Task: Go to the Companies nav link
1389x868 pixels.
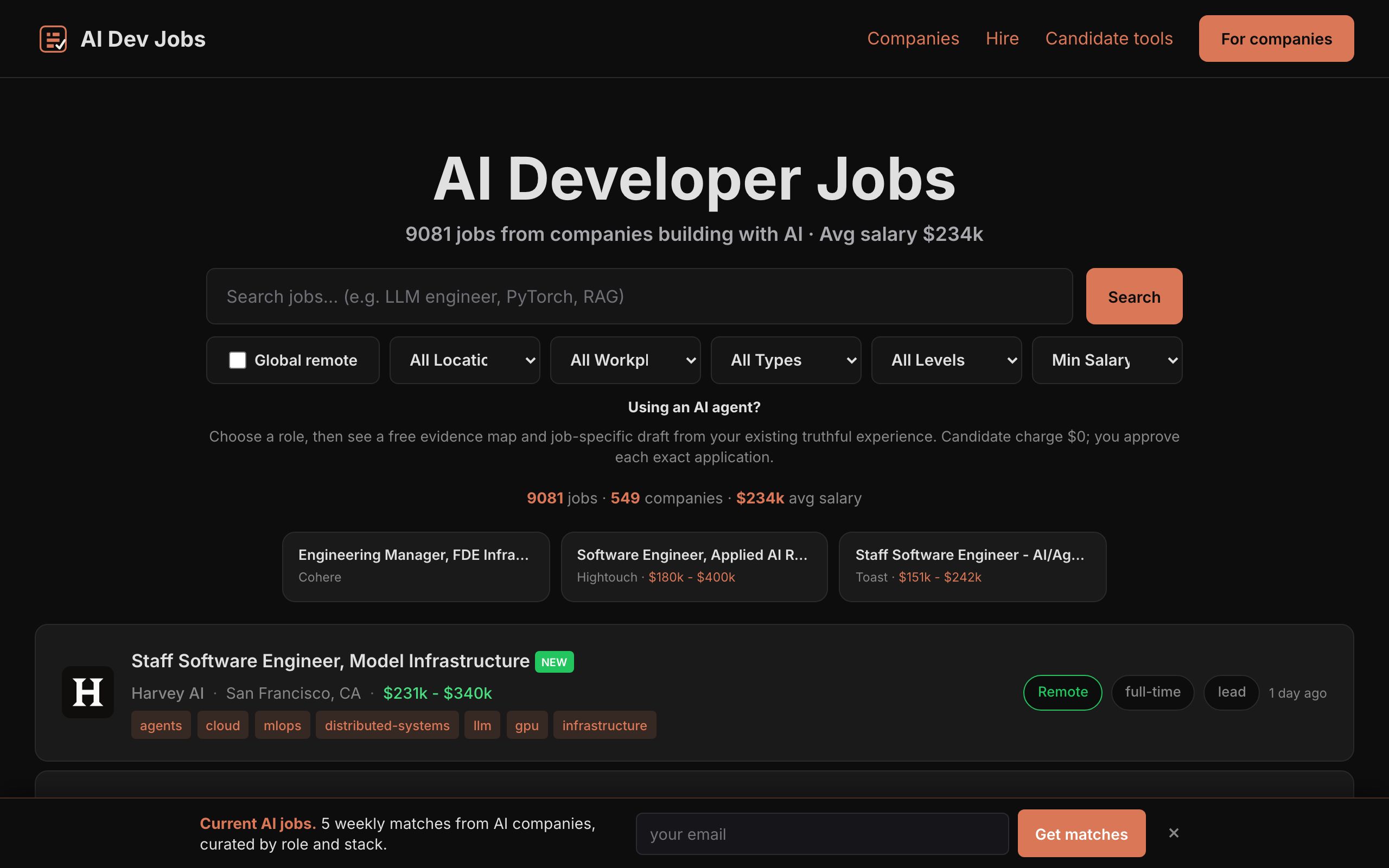Action: (913, 39)
